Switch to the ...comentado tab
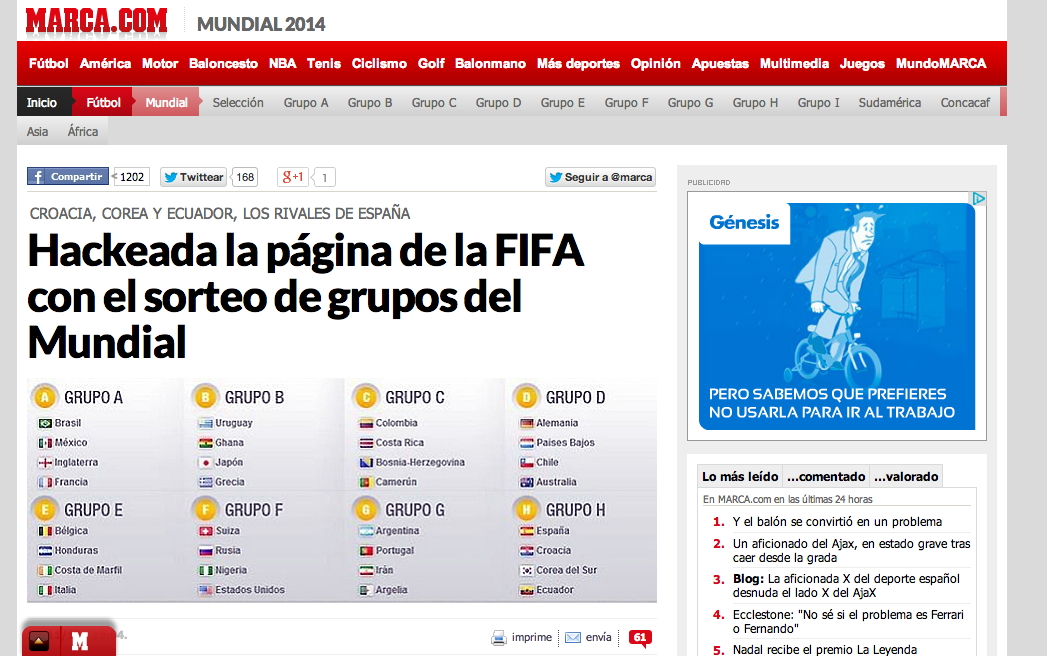This screenshot has height=656, width=1047. click(x=825, y=477)
